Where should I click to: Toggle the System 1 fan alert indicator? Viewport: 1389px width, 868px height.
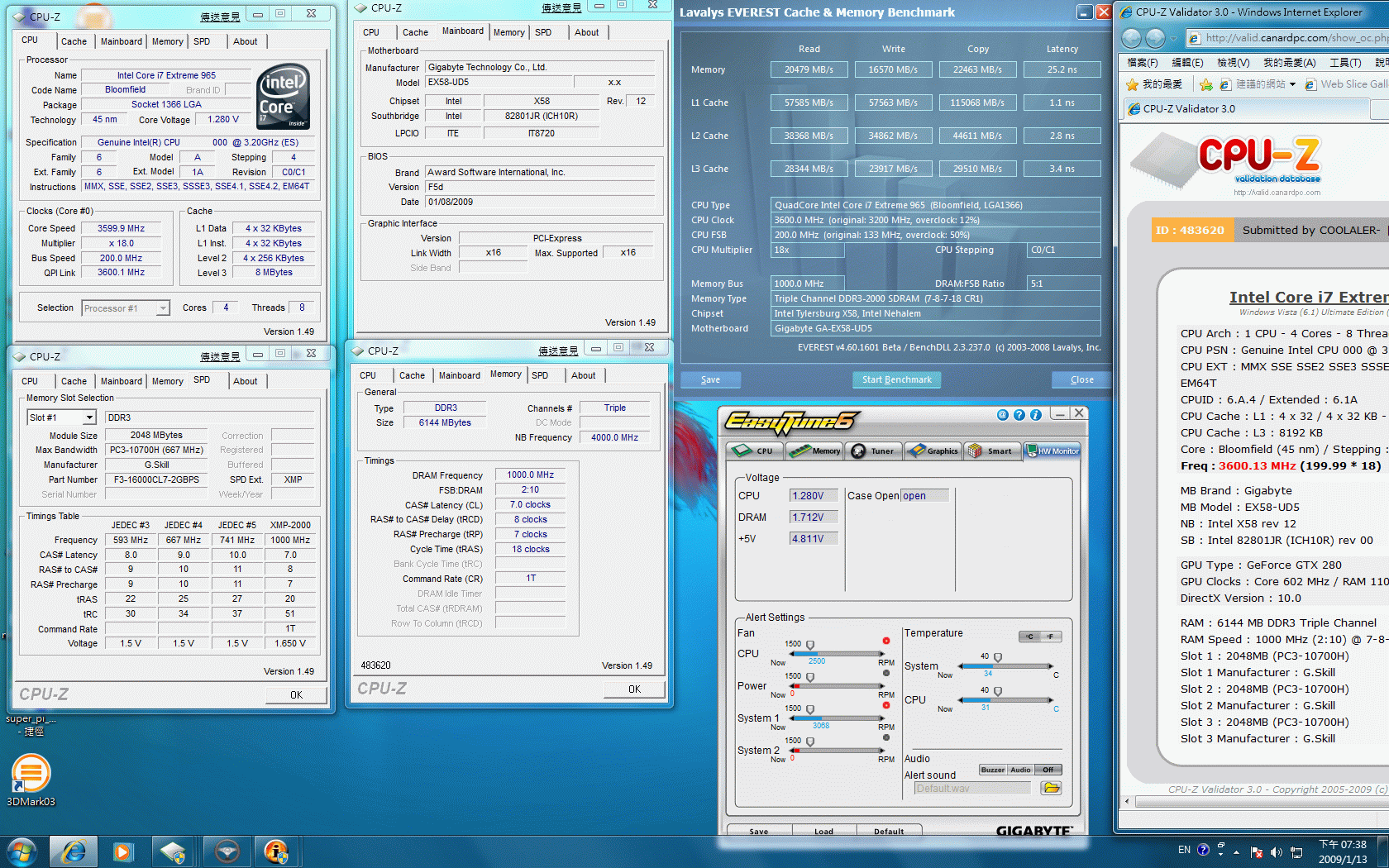tap(885, 705)
